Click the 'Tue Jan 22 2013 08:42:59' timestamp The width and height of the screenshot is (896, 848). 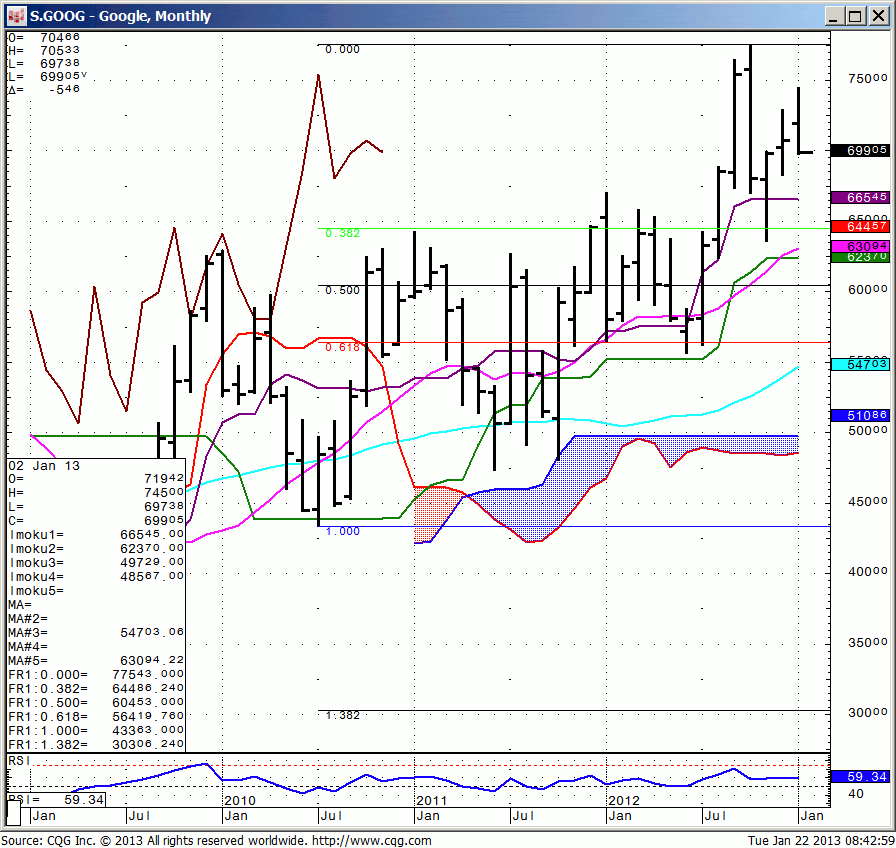coord(821,841)
